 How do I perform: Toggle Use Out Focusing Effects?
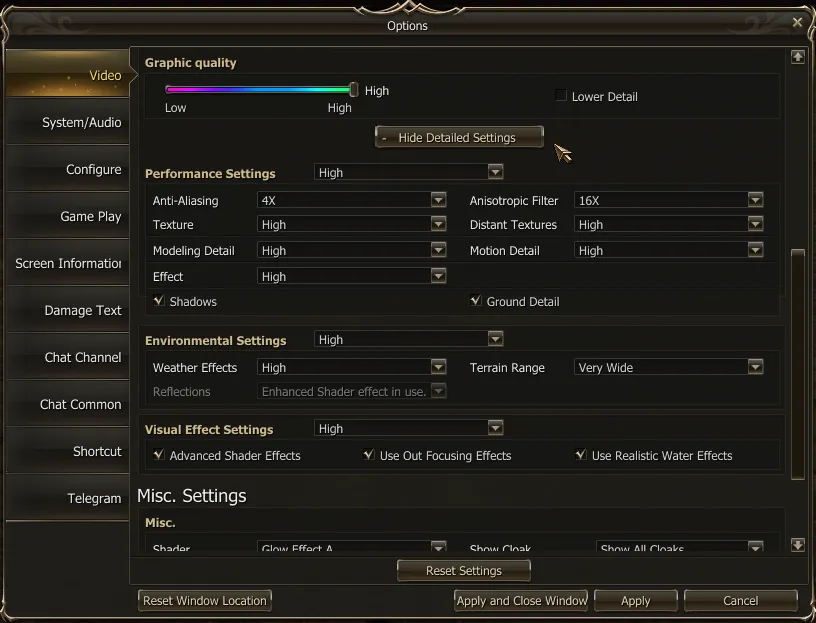(369, 454)
